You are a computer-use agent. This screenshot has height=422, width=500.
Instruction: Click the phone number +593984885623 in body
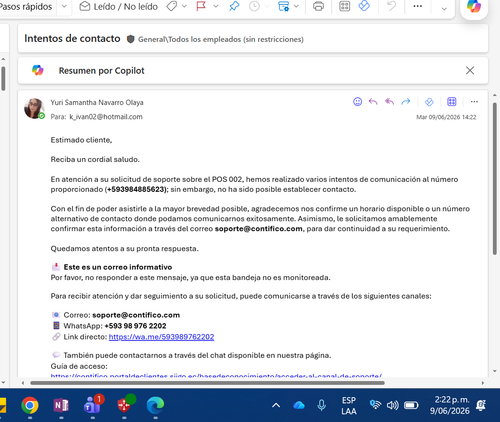(x=136, y=189)
